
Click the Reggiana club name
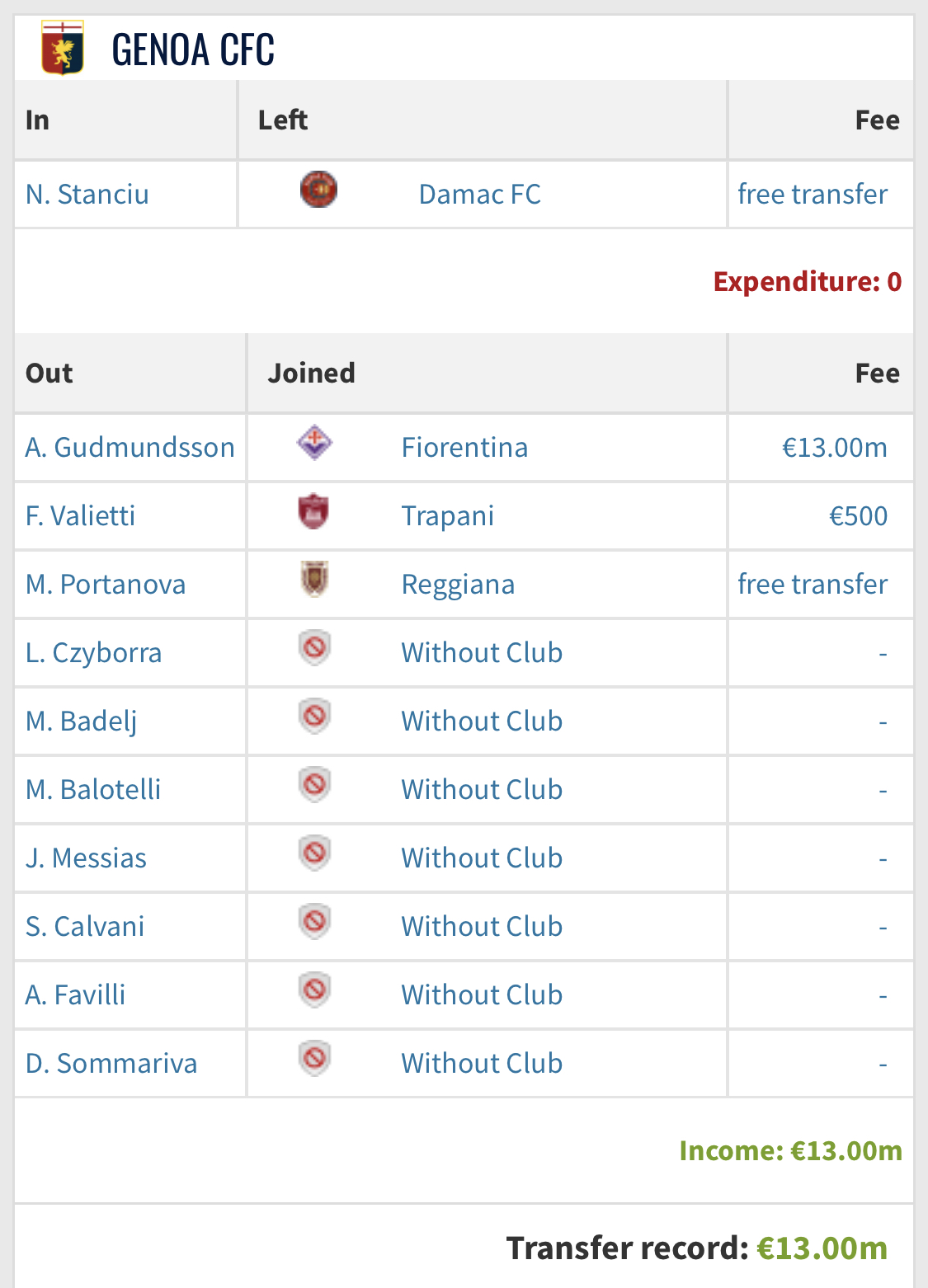pyautogui.click(x=458, y=585)
